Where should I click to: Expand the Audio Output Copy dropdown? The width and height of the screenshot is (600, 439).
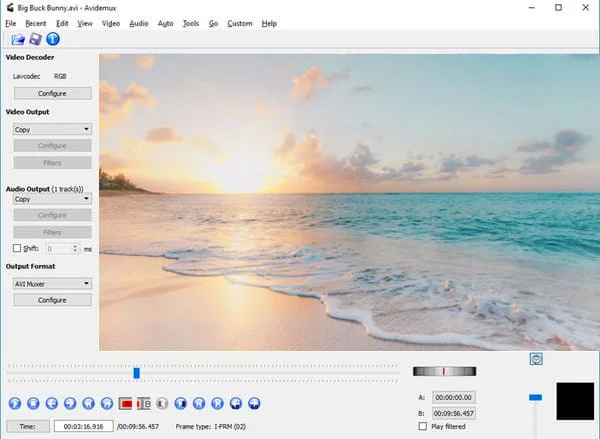[x=51, y=199]
